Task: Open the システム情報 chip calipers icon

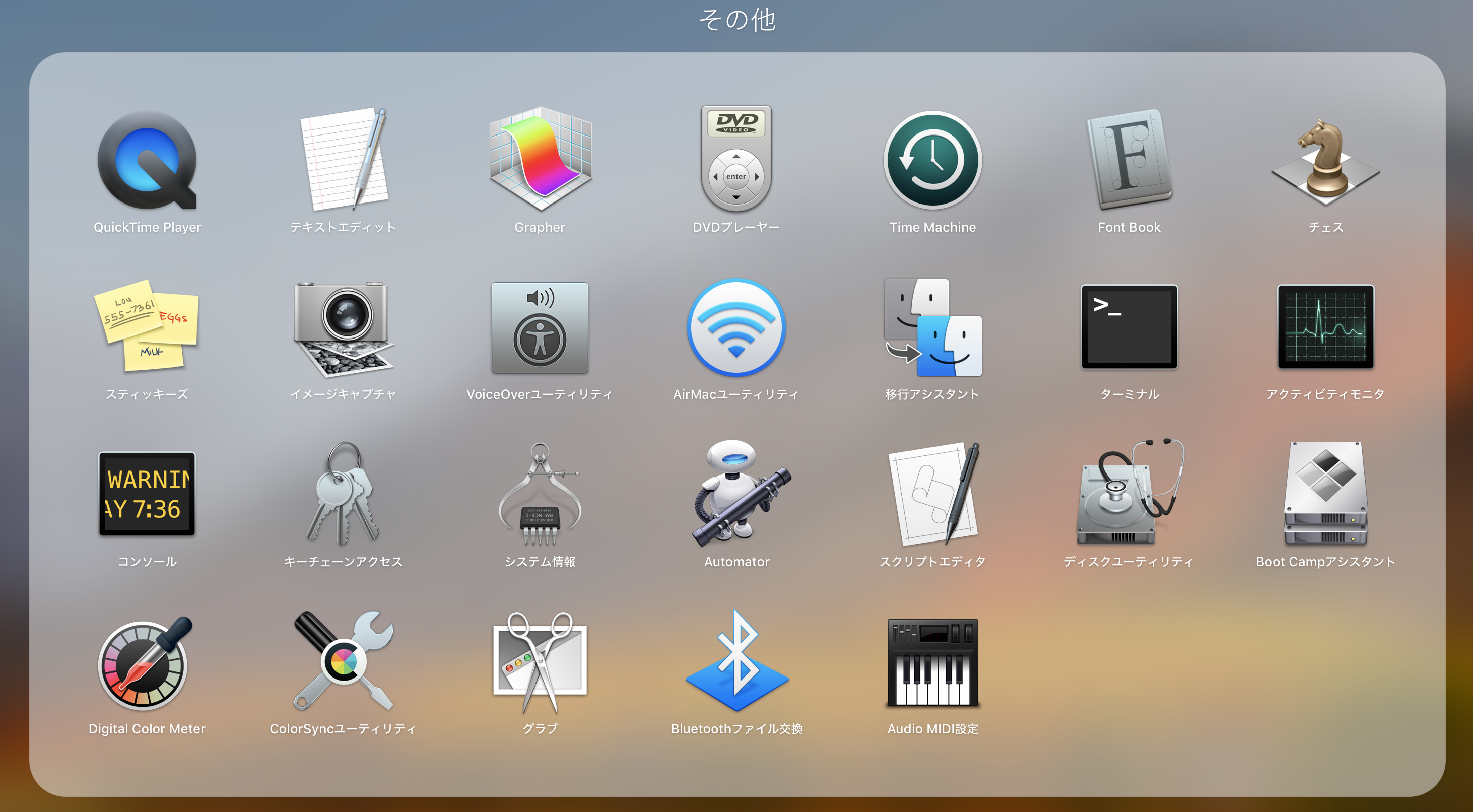Action: [x=541, y=494]
